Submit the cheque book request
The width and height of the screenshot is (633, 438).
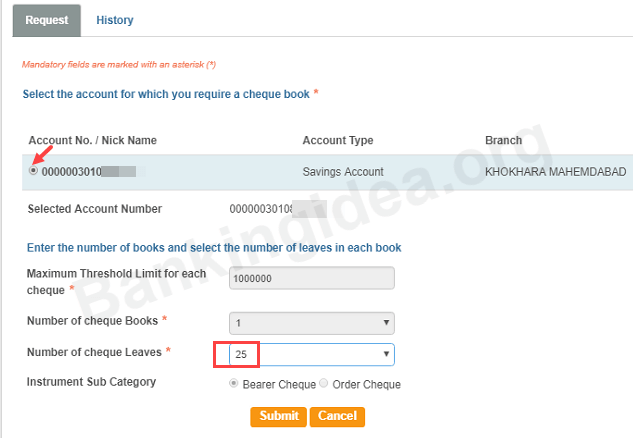click(x=279, y=416)
